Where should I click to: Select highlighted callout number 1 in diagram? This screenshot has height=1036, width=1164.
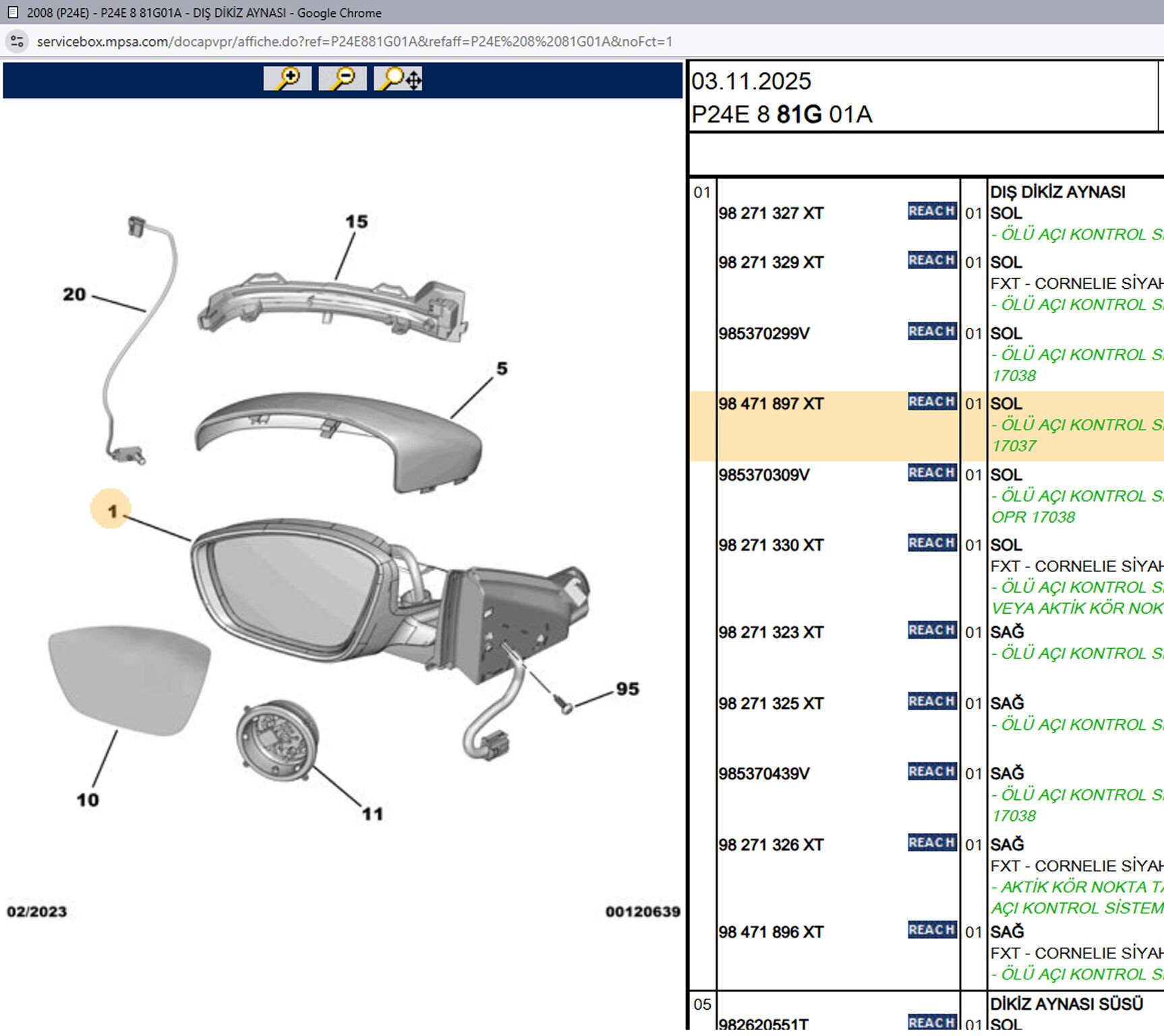click(x=111, y=511)
